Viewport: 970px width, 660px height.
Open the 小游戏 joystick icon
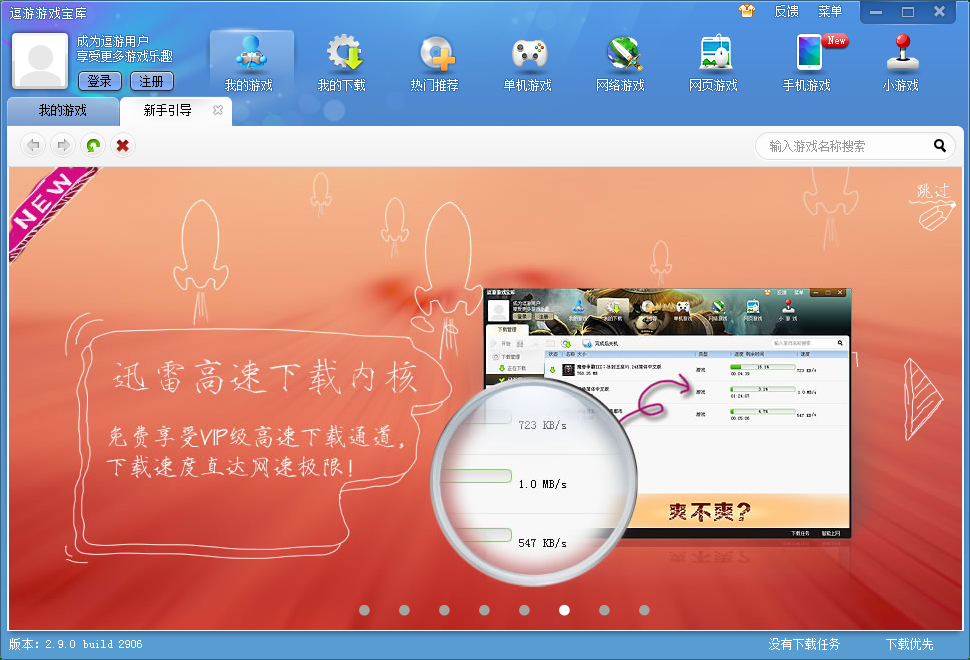coord(901,62)
